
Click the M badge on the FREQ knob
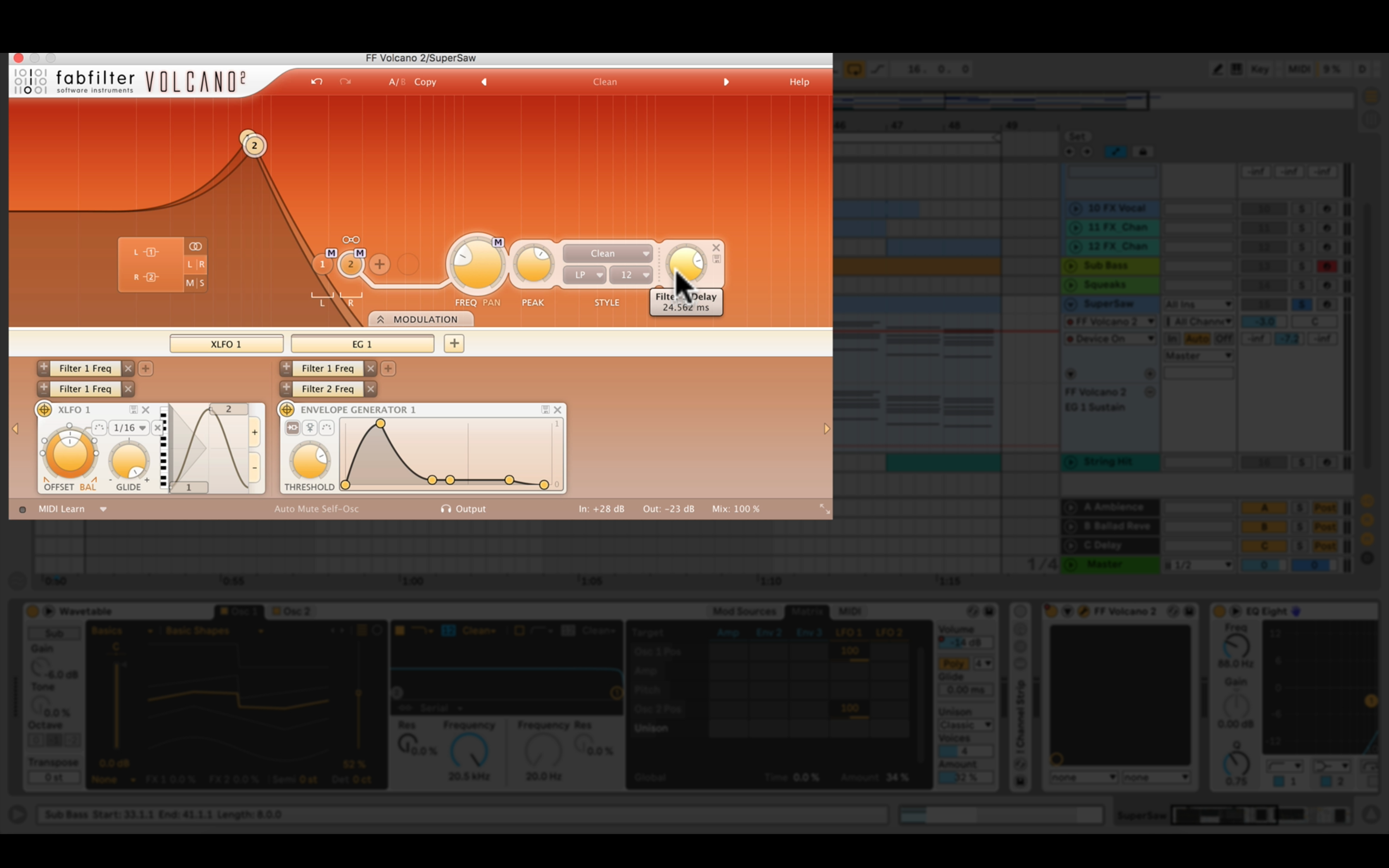pos(498,242)
